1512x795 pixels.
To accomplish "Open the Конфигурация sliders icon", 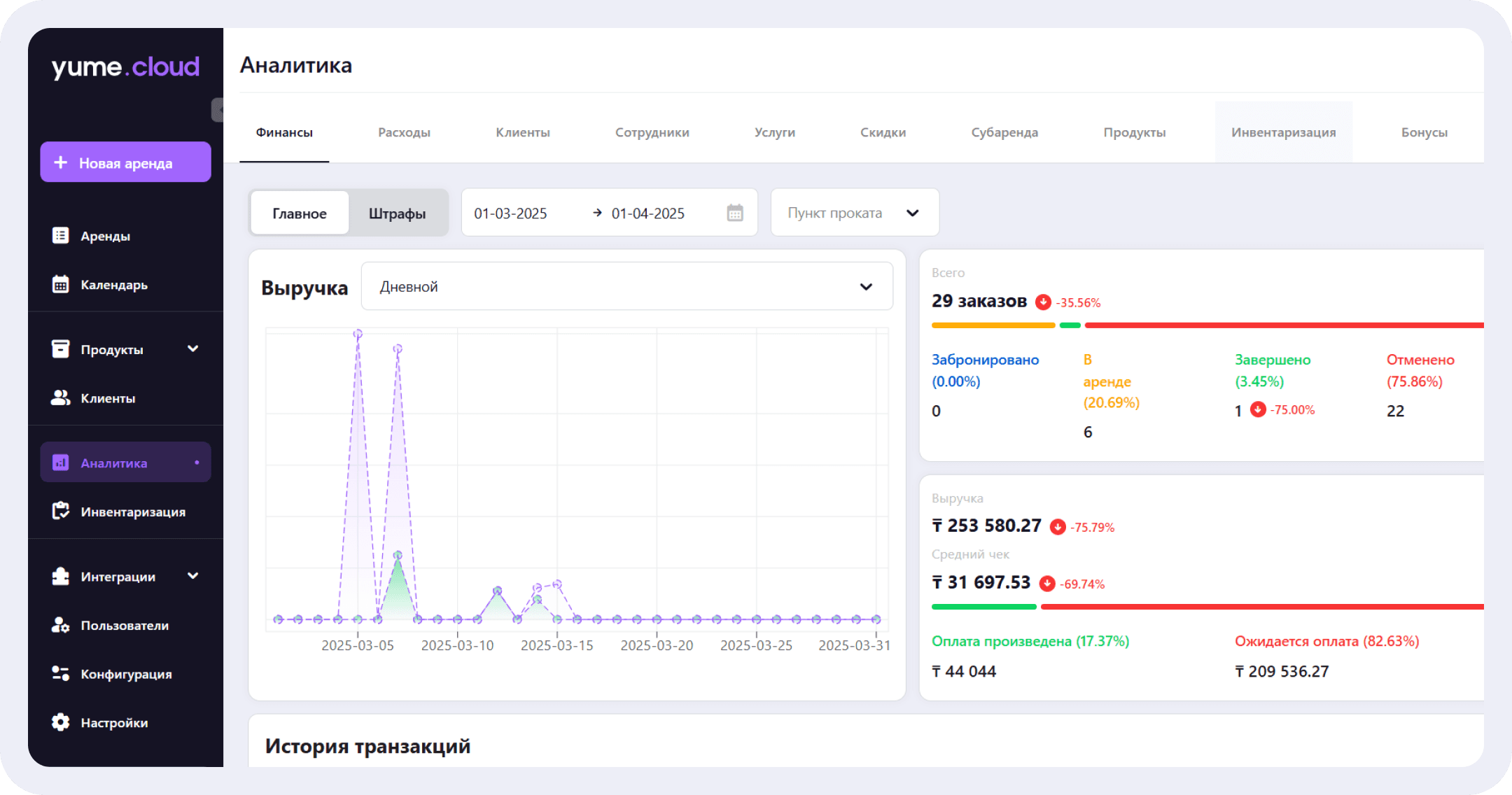I will pos(61,673).
